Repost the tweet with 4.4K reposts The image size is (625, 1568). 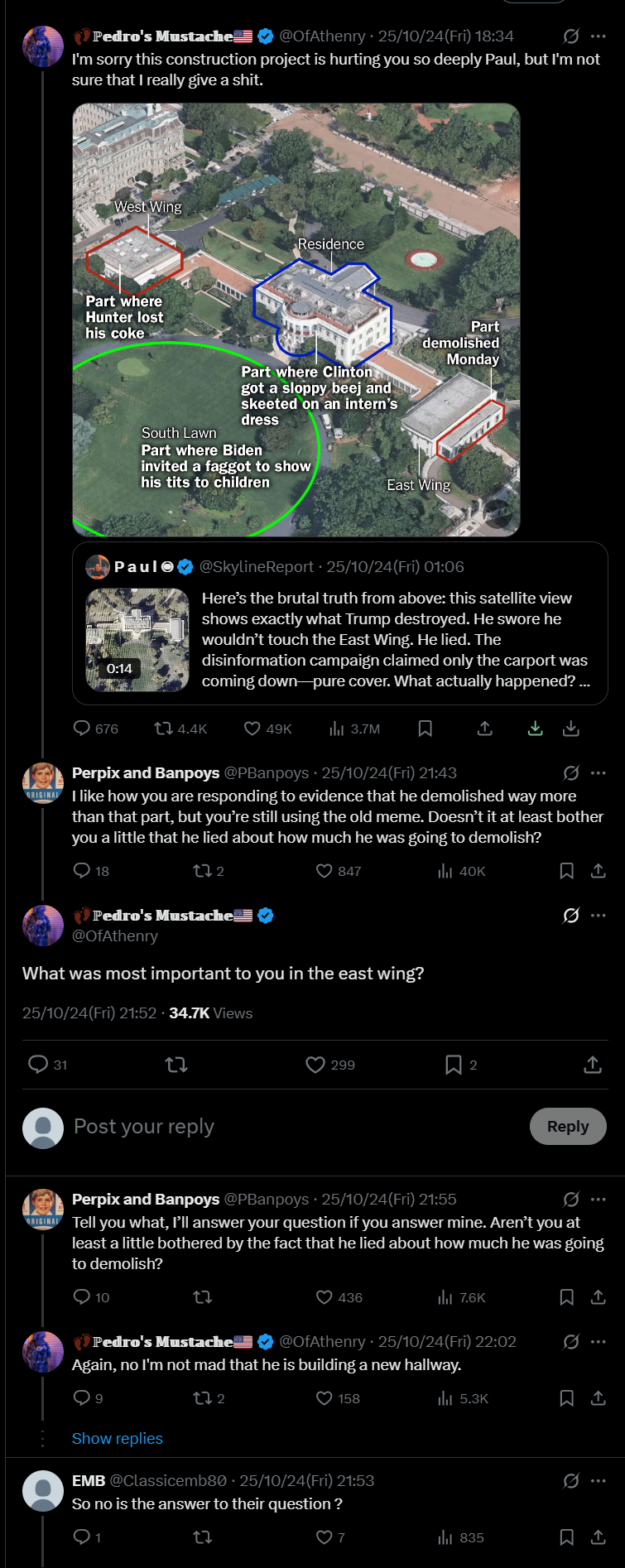pyautogui.click(x=163, y=729)
